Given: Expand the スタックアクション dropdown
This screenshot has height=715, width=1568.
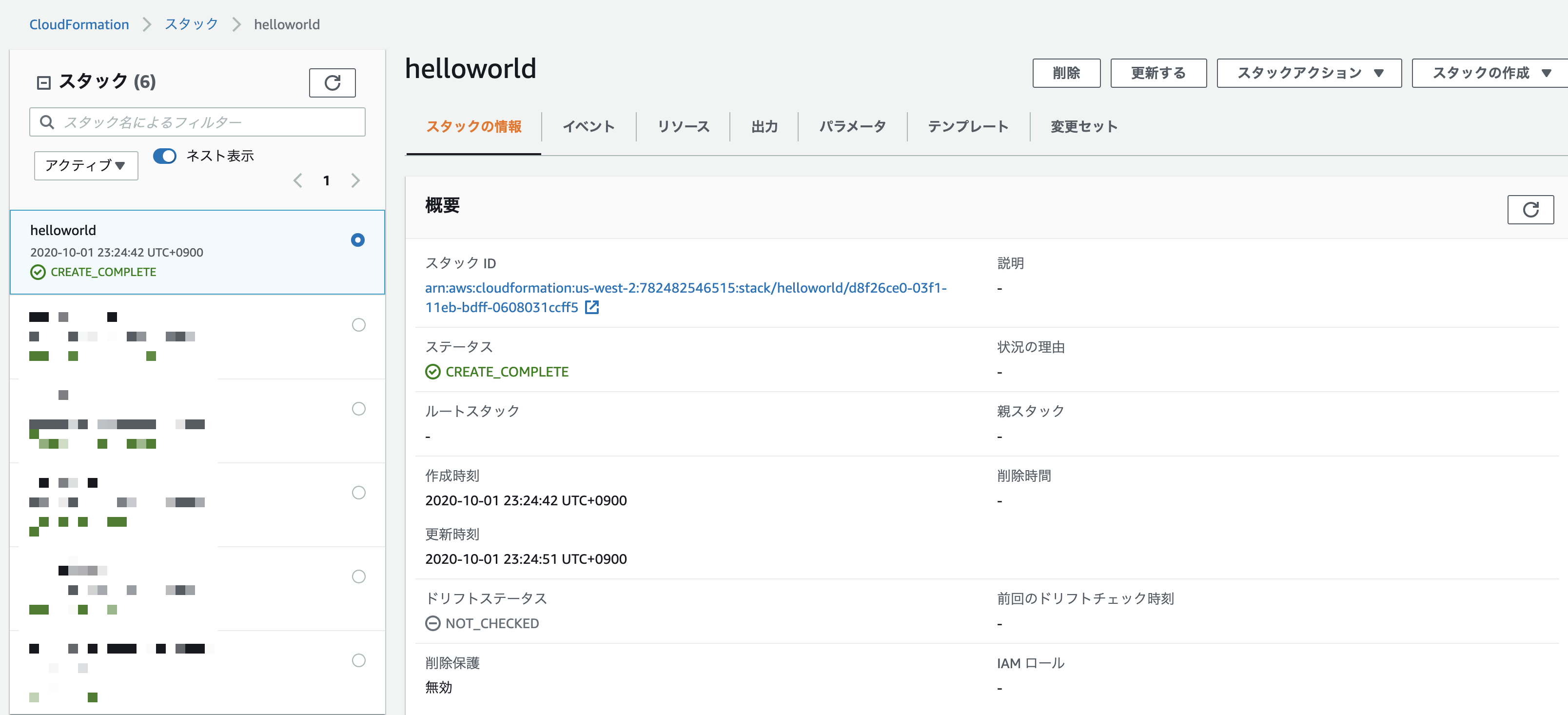Looking at the screenshot, I should point(1309,73).
